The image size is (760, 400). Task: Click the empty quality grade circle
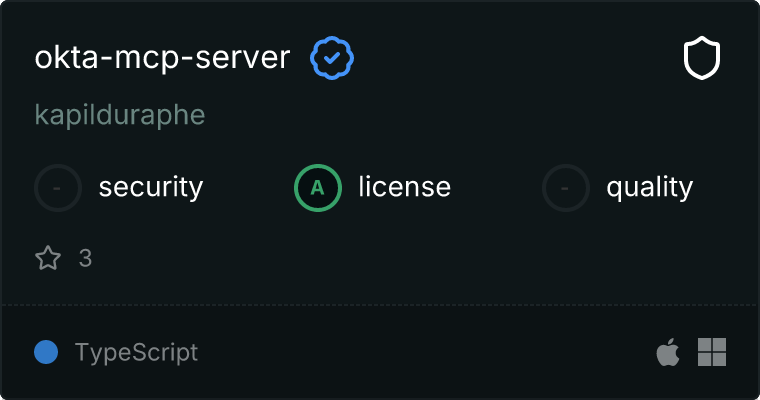[566, 187]
